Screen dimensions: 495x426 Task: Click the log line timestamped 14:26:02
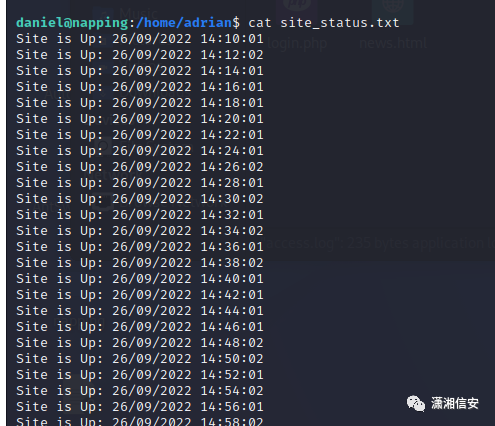pos(140,167)
